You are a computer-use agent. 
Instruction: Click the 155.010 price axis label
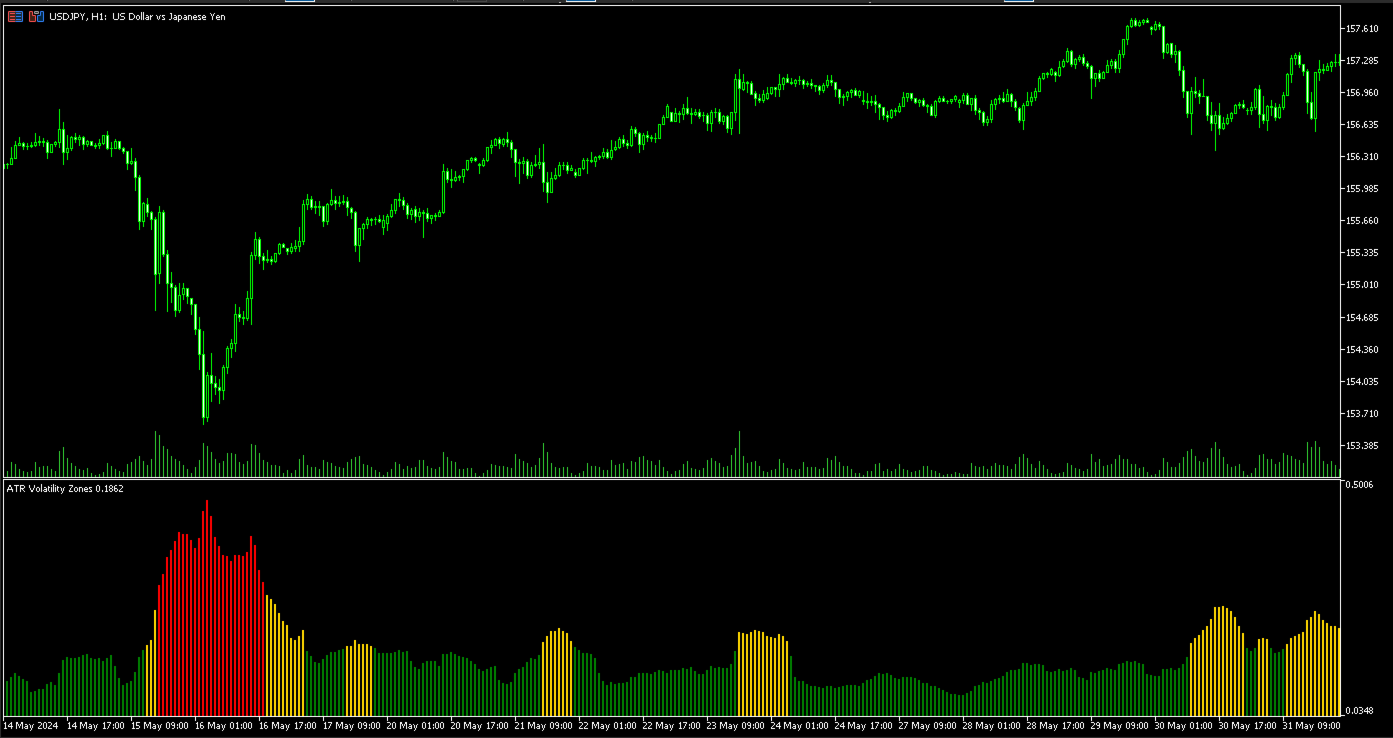pyautogui.click(x=1363, y=285)
